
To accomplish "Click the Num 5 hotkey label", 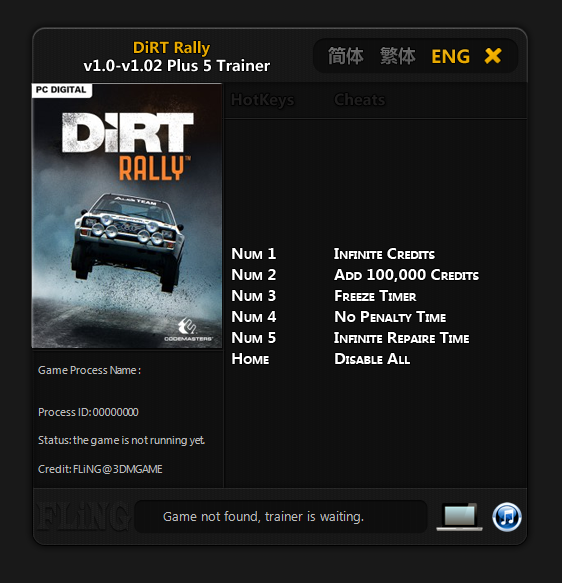I will coord(253,338).
